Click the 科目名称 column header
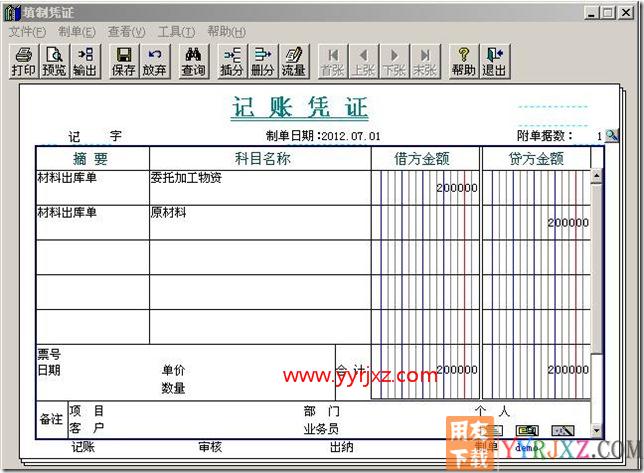 pos(262,158)
